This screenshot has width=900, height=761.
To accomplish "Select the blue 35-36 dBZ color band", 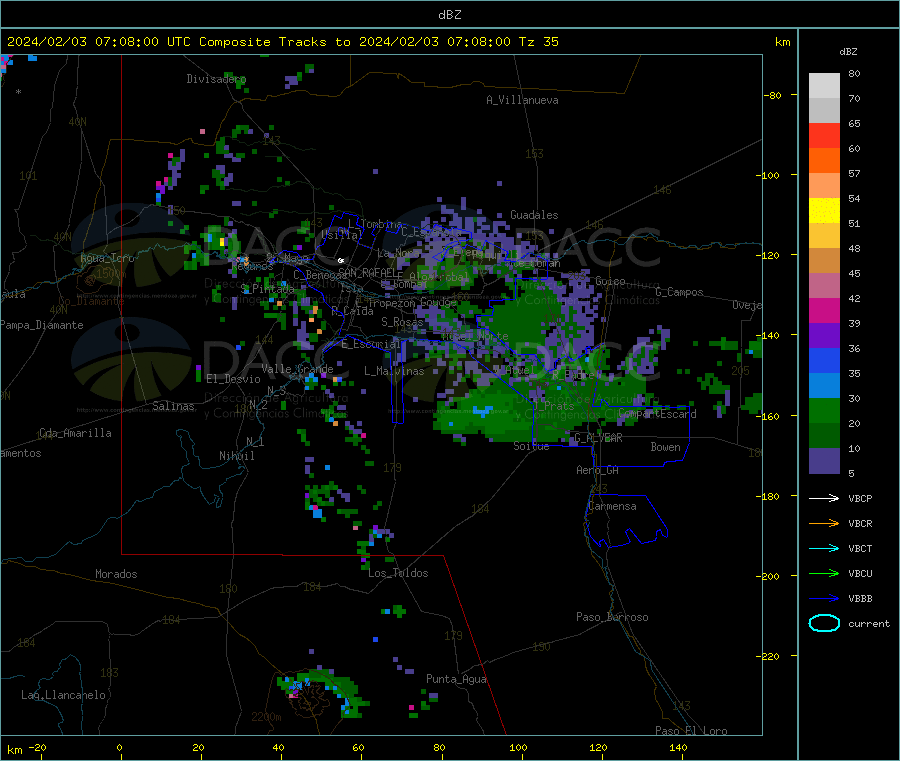I will coord(824,360).
